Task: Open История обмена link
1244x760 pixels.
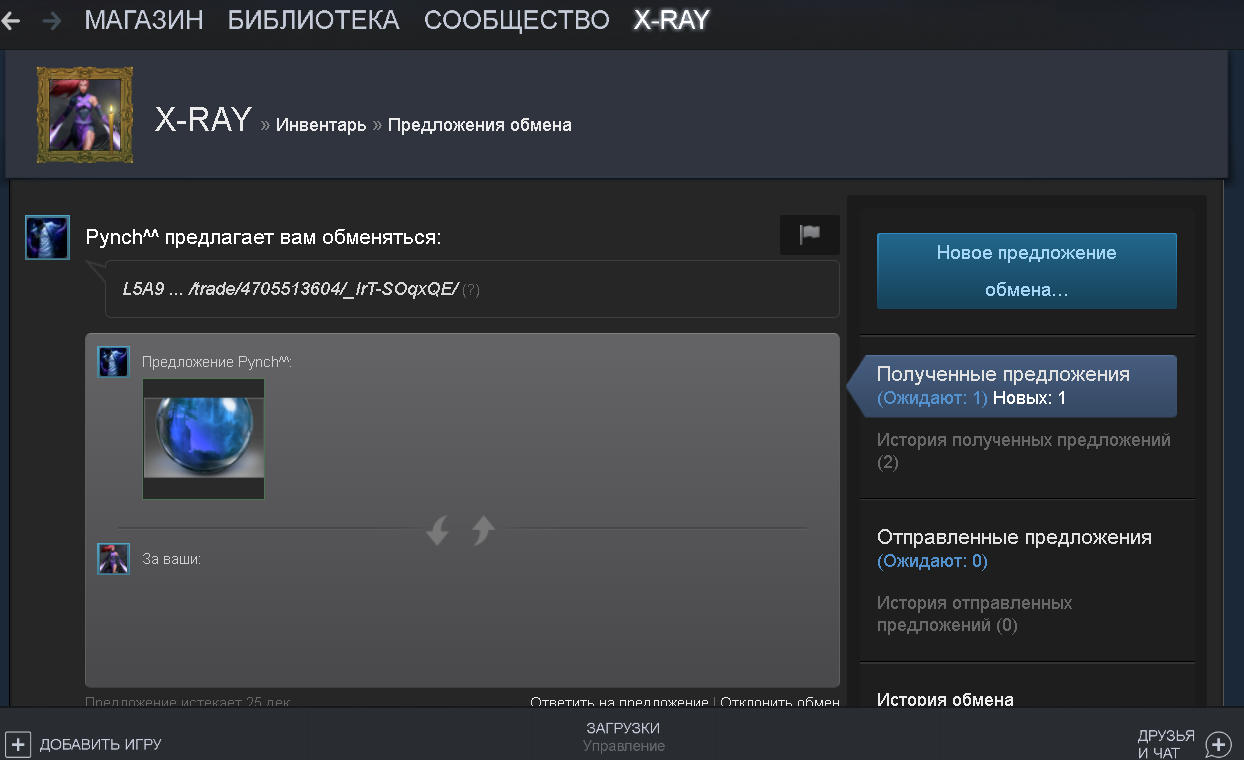Action: pyautogui.click(x=945, y=699)
